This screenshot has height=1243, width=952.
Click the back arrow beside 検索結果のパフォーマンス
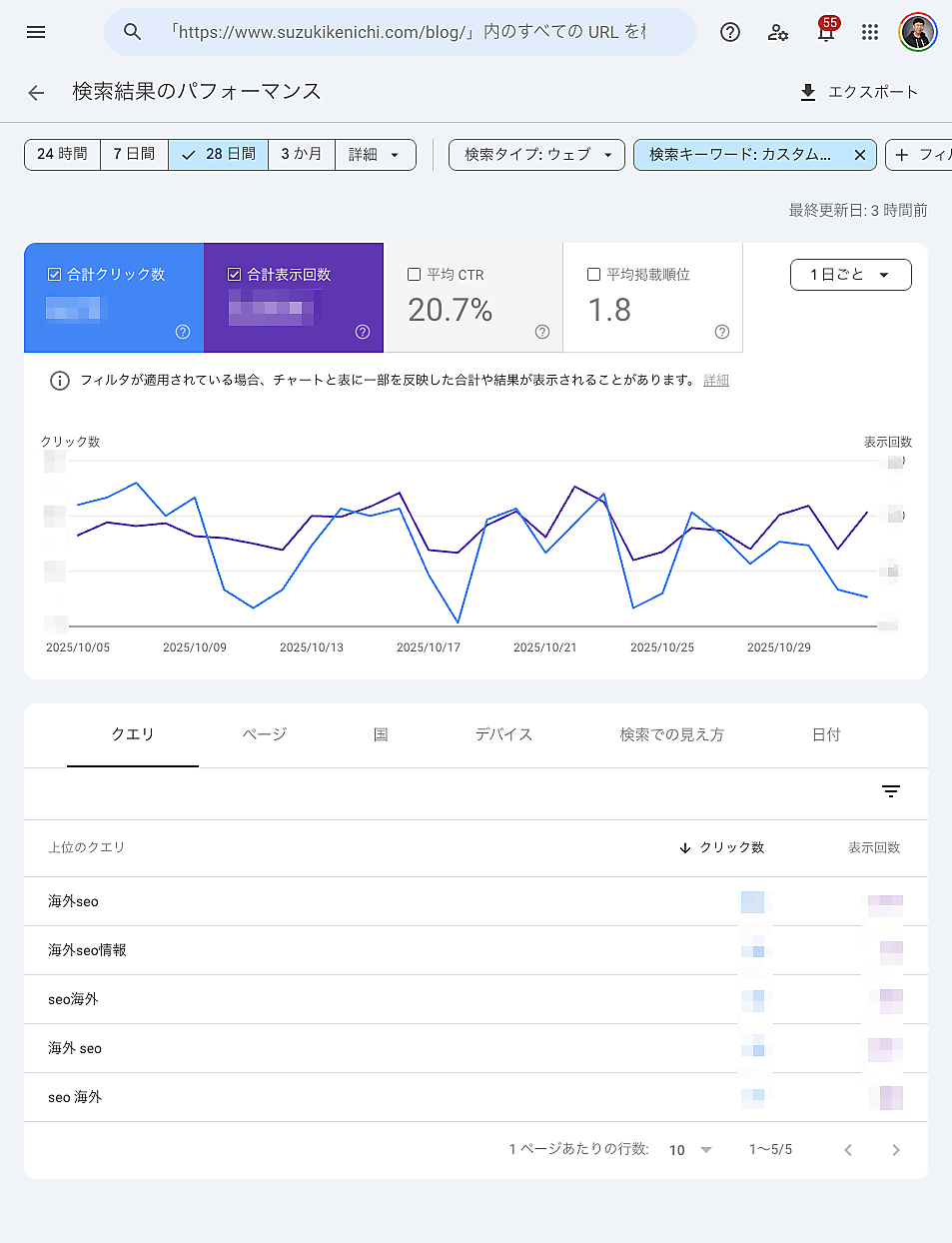36,93
